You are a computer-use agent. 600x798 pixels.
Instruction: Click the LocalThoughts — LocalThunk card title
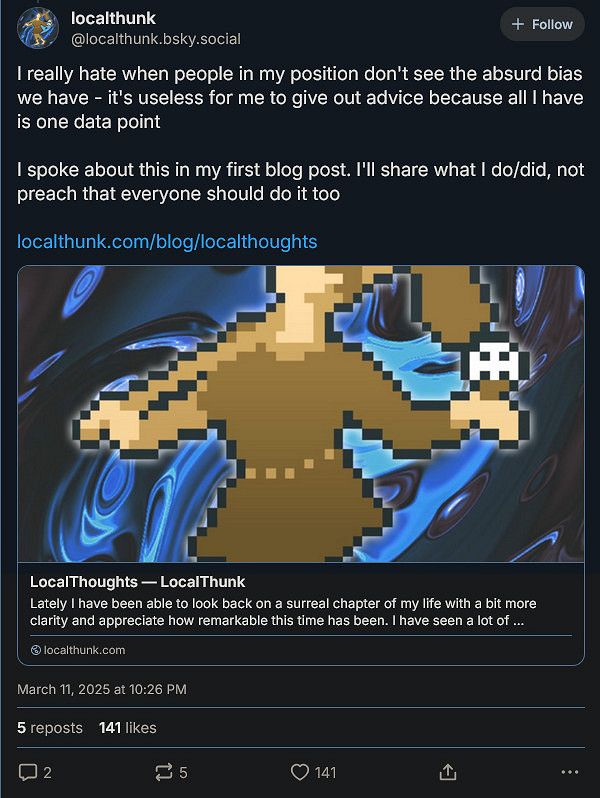point(137,582)
